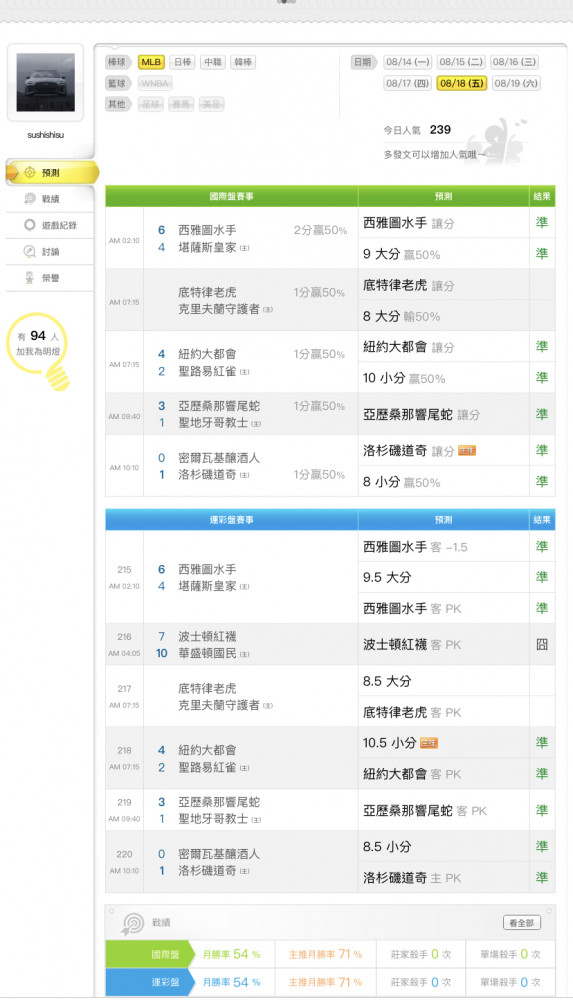Click 亞歷桑那響尾蛇 客 PK prediction
The height and width of the screenshot is (1000, 573).
(x=424, y=811)
